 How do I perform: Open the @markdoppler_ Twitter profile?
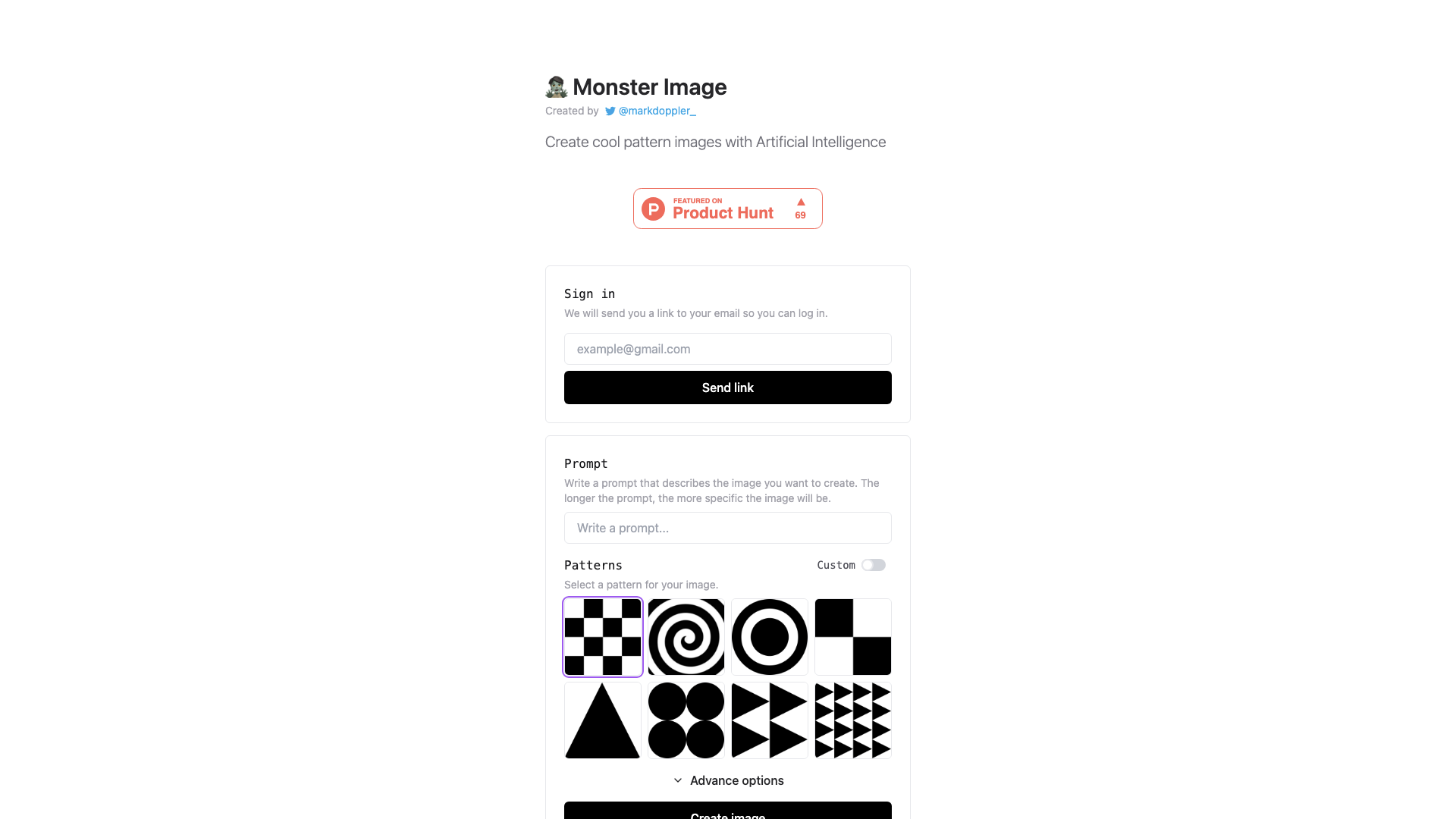click(650, 111)
